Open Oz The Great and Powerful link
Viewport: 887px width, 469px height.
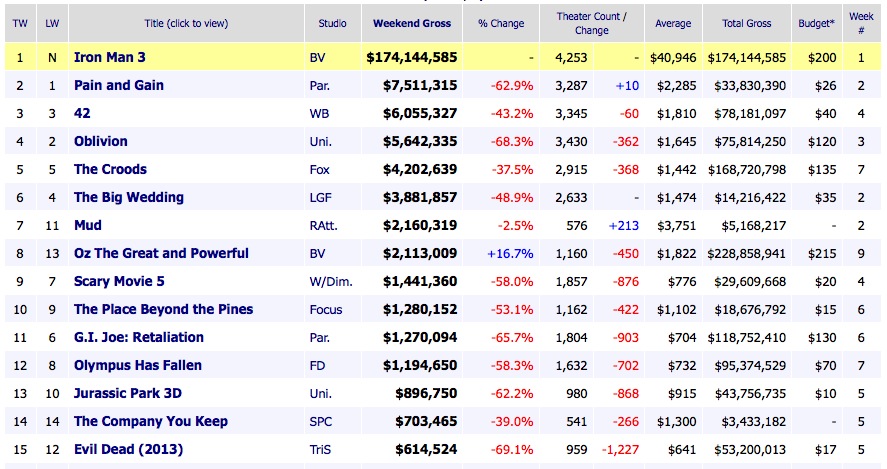click(x=161, y=253)
